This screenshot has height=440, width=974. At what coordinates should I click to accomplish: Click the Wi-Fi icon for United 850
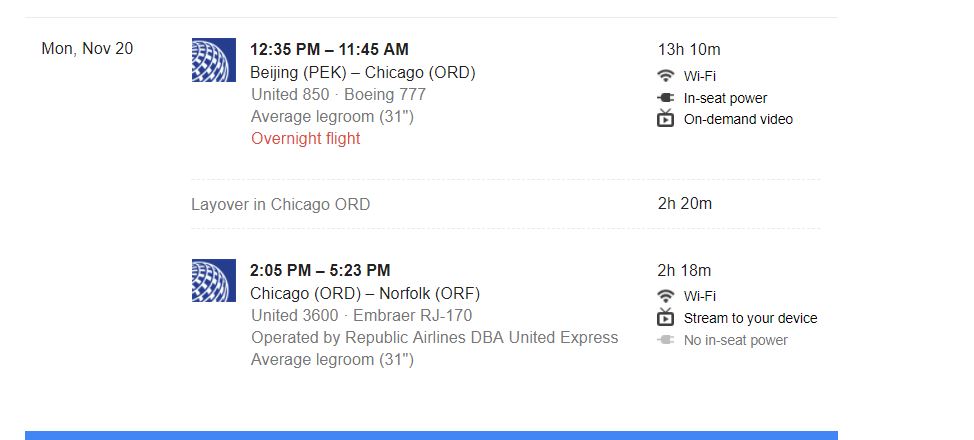[x=665, y=76]
